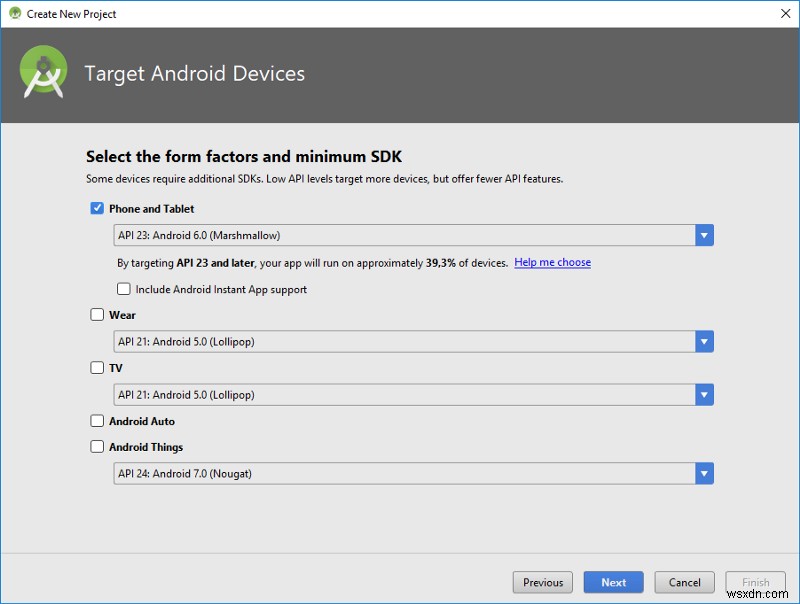Image resolution: width=800 pixels, height=604 pixels.
Task: Open the Help me choose link
Action: coord(552,263)
